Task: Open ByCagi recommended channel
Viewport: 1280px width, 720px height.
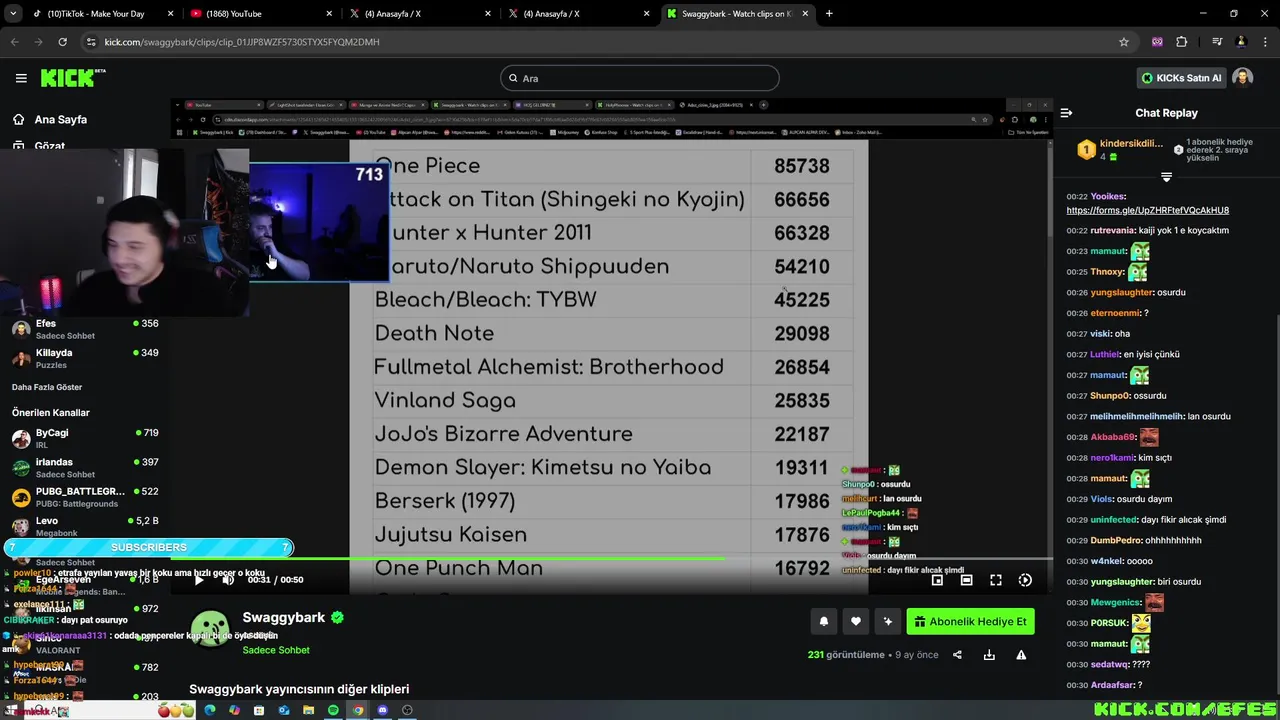Action: click(85, 438)
